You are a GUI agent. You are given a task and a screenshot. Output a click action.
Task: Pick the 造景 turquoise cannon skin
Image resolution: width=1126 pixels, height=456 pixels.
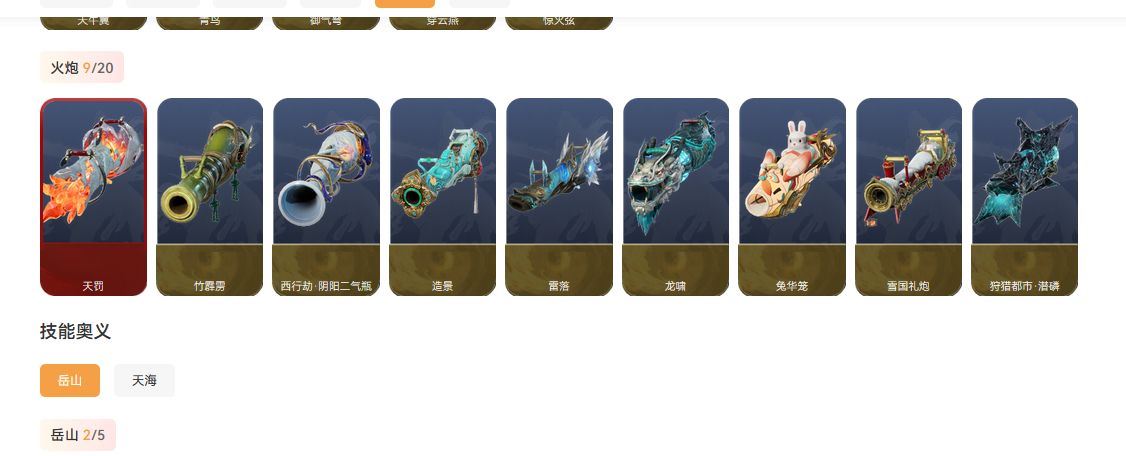tap(442, 197)
